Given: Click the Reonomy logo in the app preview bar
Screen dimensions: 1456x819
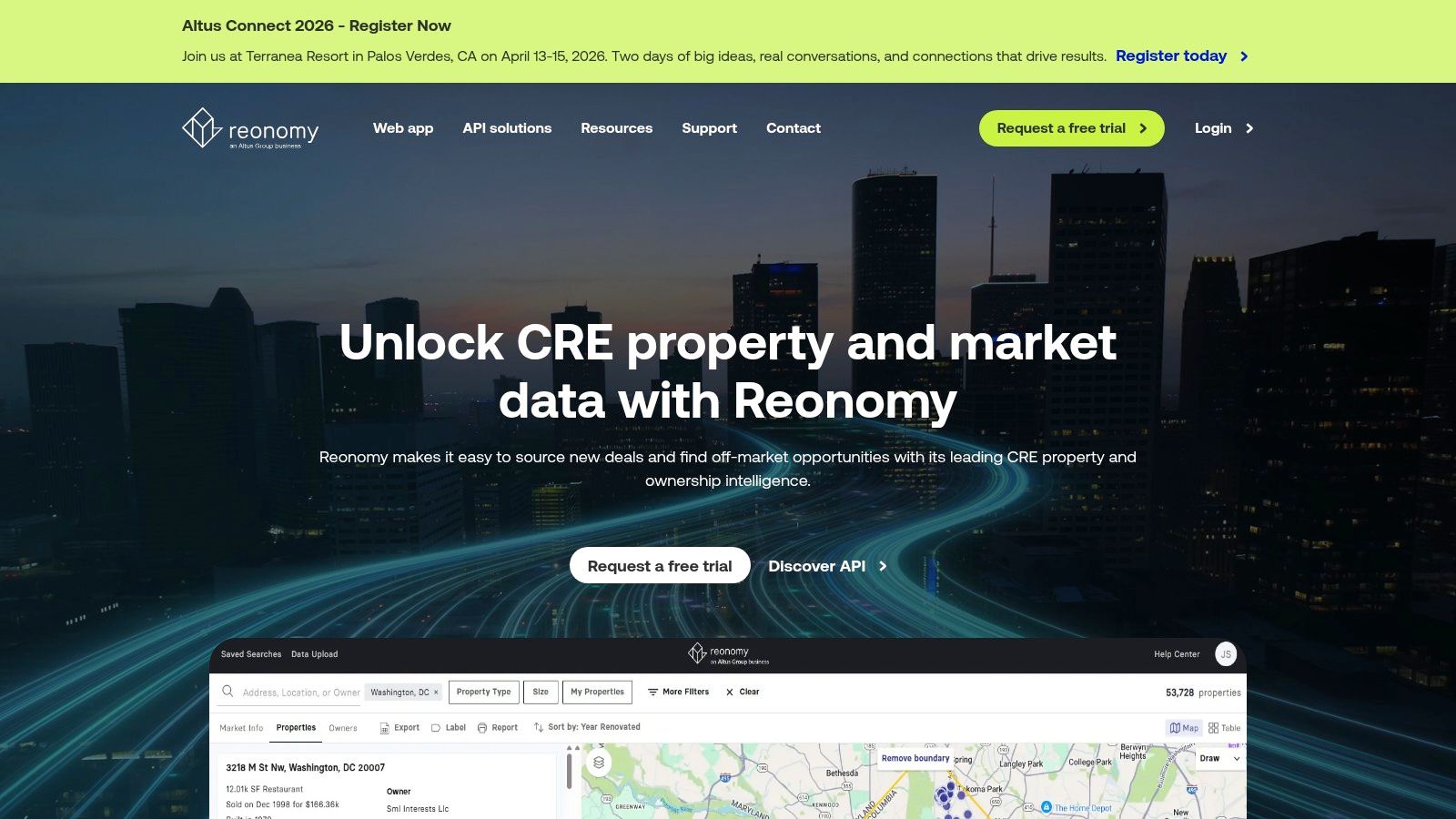Looking at the screenshot, I should point(729,654).
